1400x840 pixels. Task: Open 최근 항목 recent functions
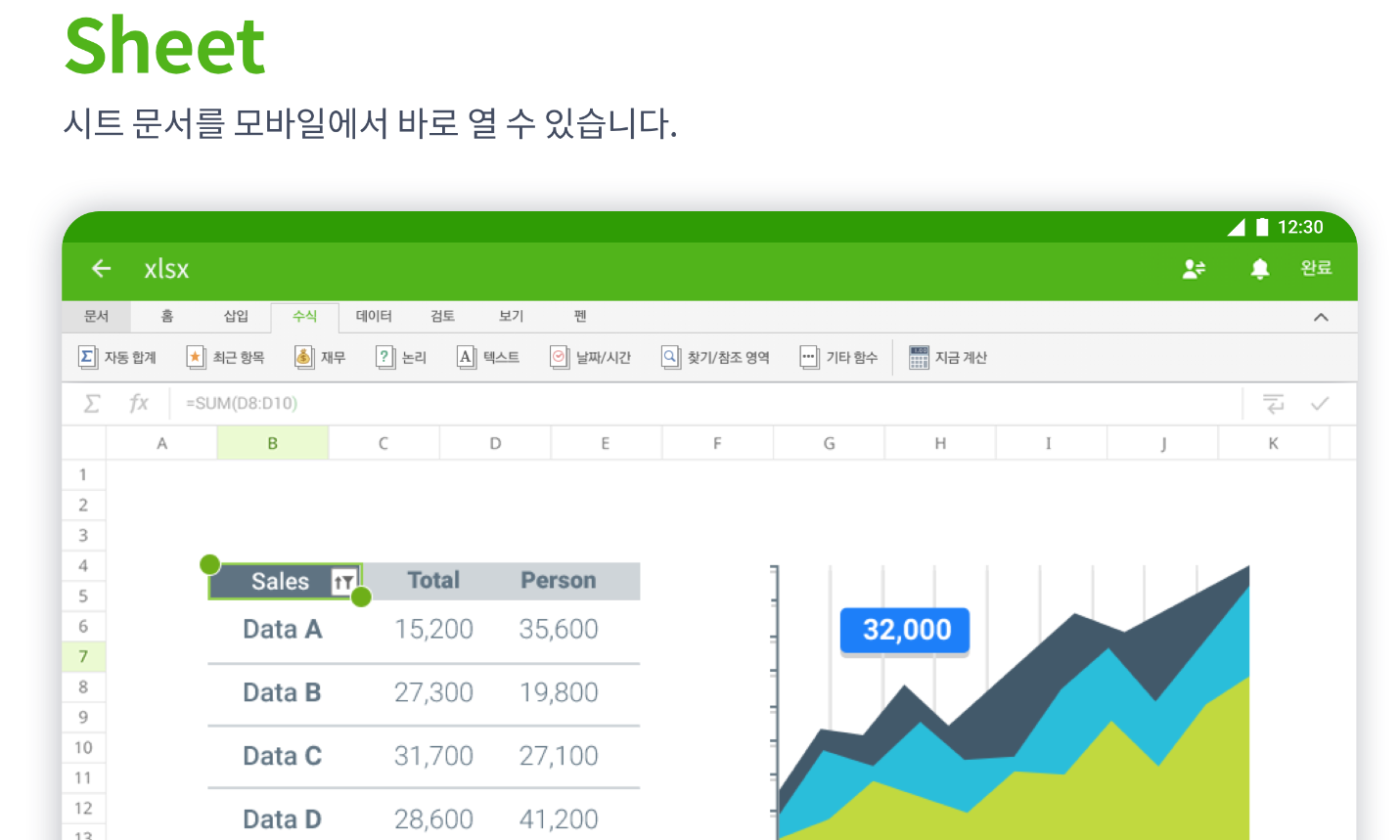pos(226,357)
